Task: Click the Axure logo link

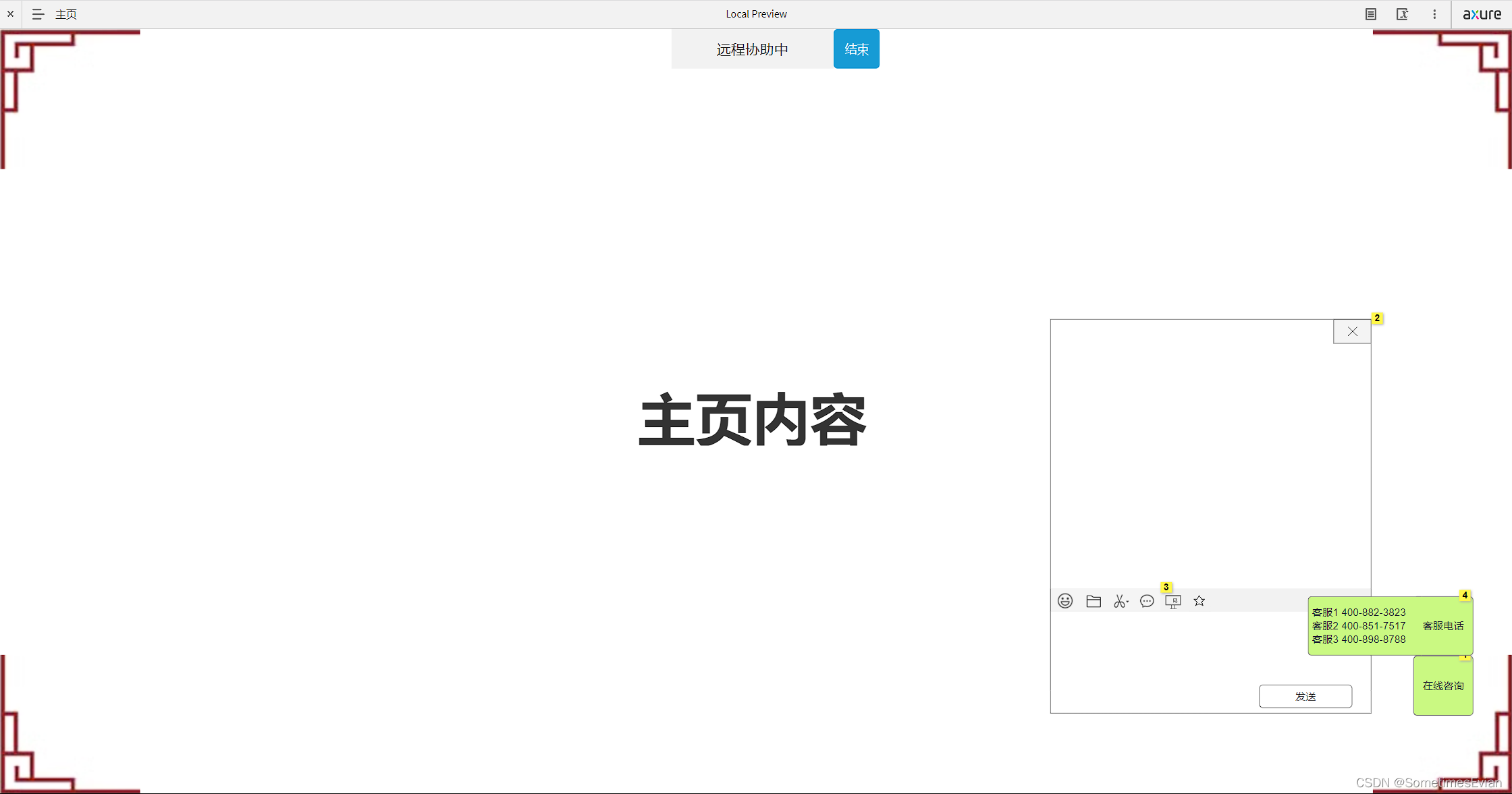Action: (1482, 14)
